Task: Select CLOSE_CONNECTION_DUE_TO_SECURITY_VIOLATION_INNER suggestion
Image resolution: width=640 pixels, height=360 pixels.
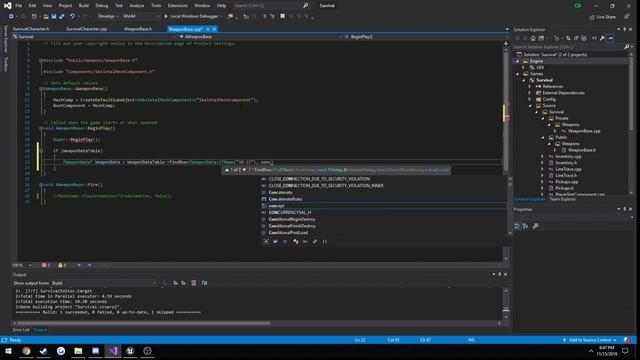Action: [326, 186]
